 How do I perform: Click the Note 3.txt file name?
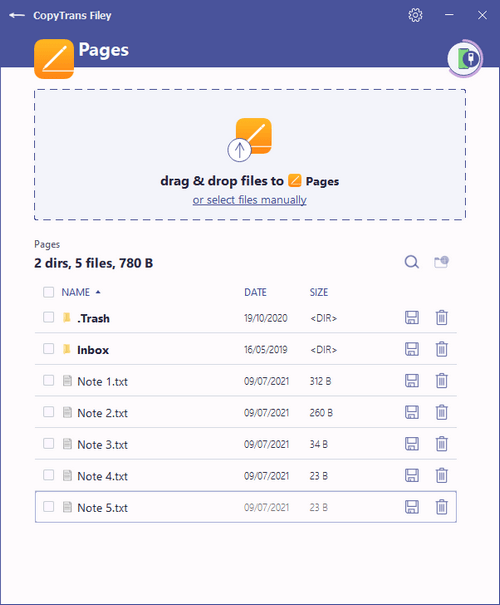pos(102,445)
